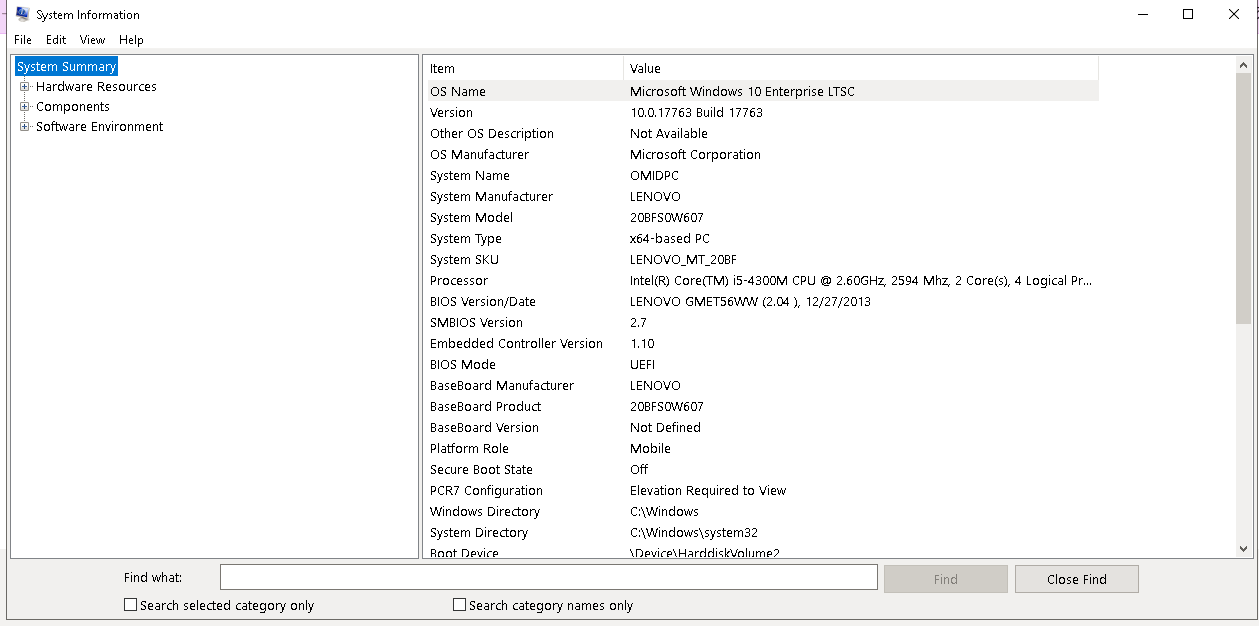Click the value Microsoft Windows 10 Enterprise LTSC

(742, 92)
